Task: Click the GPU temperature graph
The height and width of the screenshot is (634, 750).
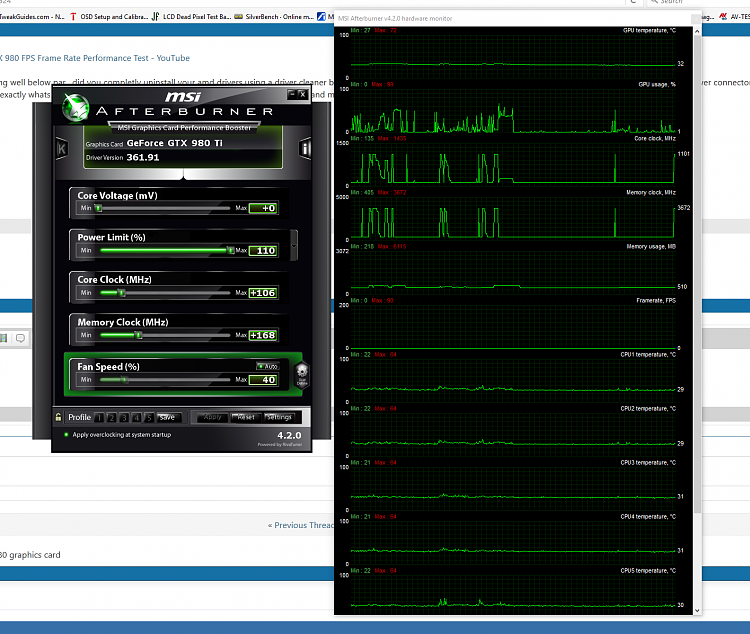Action: 513,54
